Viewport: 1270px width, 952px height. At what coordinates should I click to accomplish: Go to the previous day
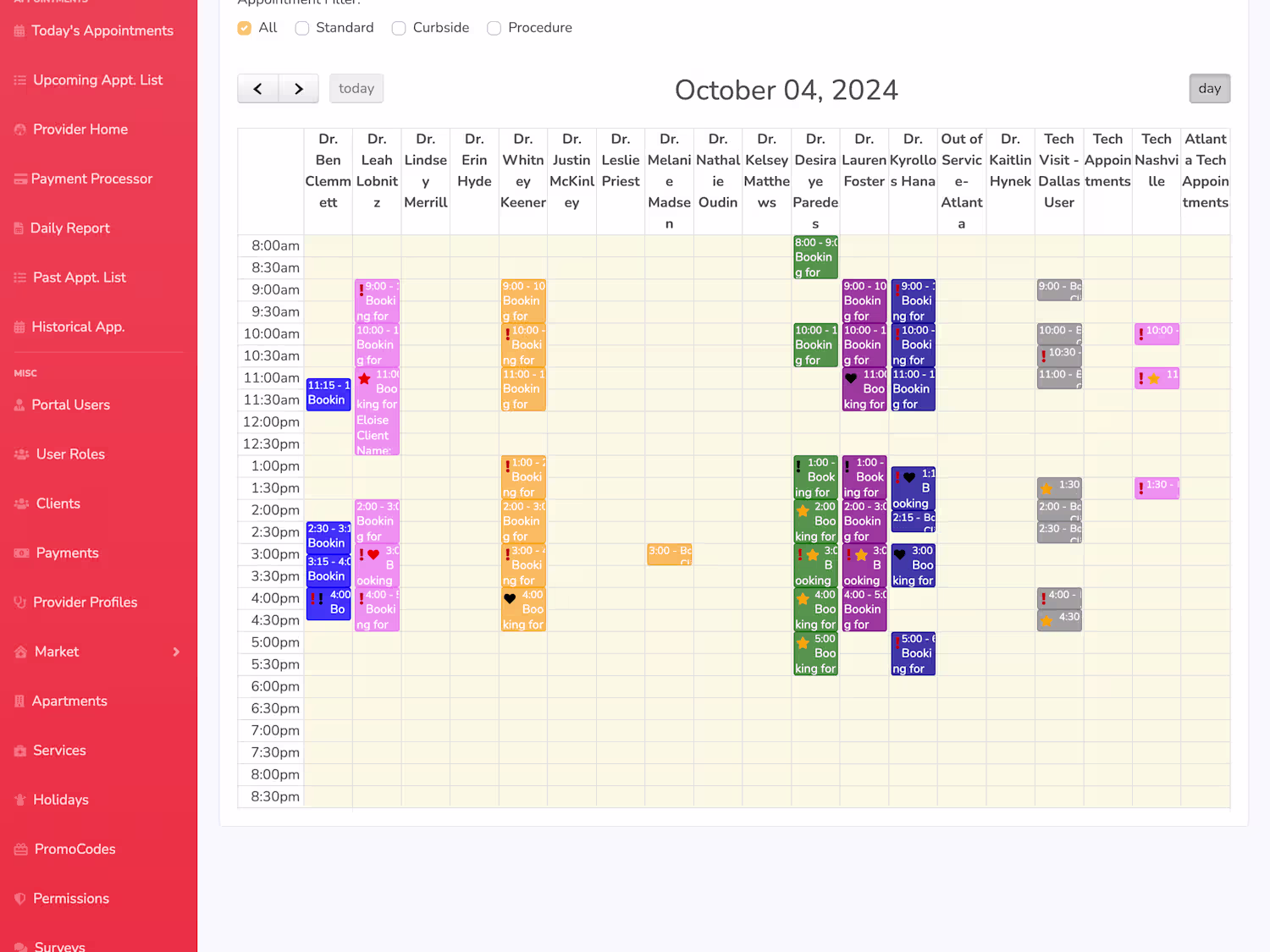[258, 89]
